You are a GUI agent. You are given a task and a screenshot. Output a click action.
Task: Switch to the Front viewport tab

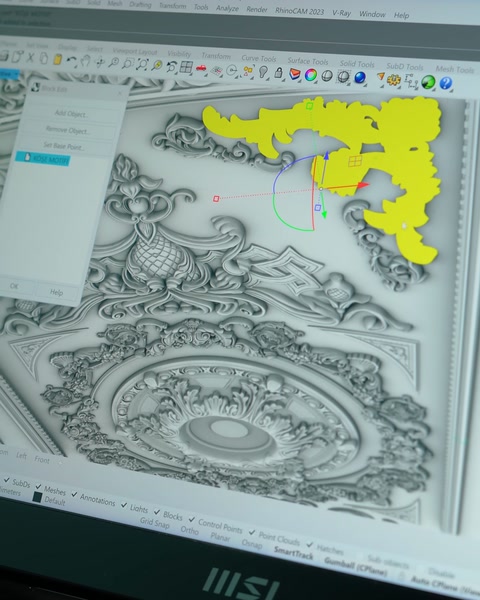coord(42,460)
